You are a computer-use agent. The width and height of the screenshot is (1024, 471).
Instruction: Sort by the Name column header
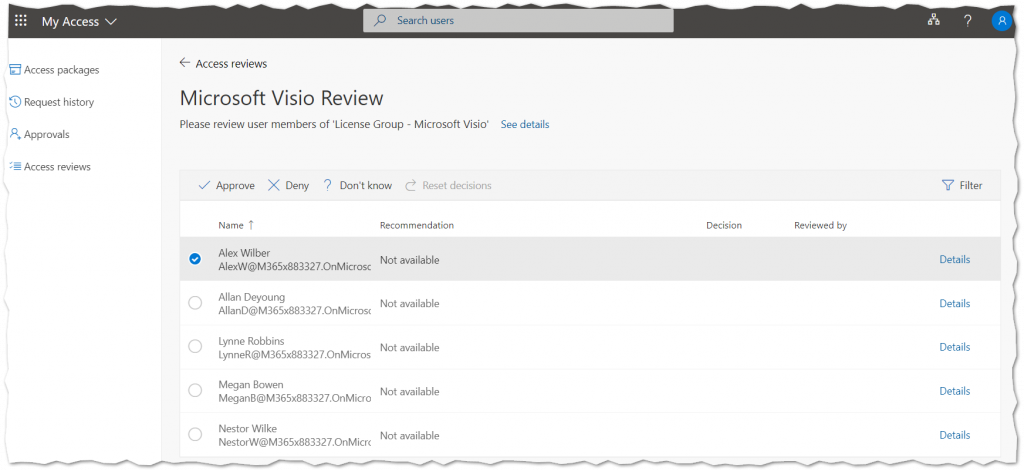coord(231,225)
